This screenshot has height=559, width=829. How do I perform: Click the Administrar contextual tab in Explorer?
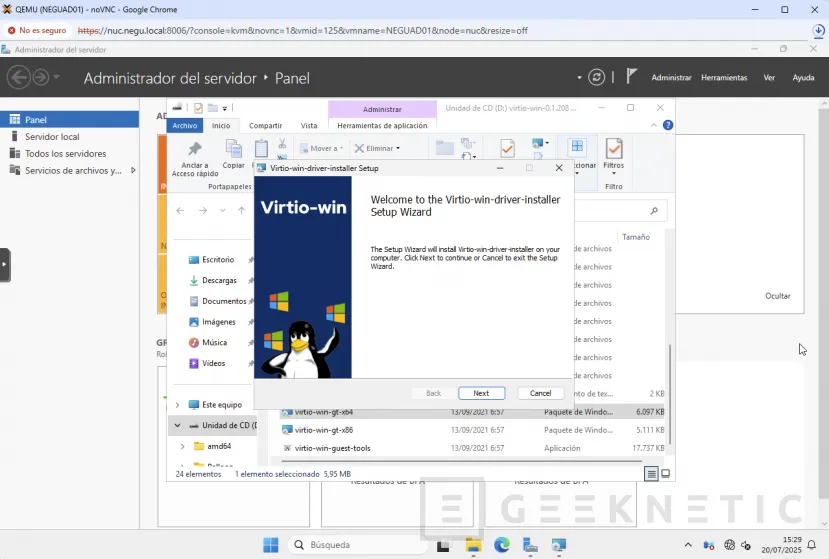click(382, 109)
